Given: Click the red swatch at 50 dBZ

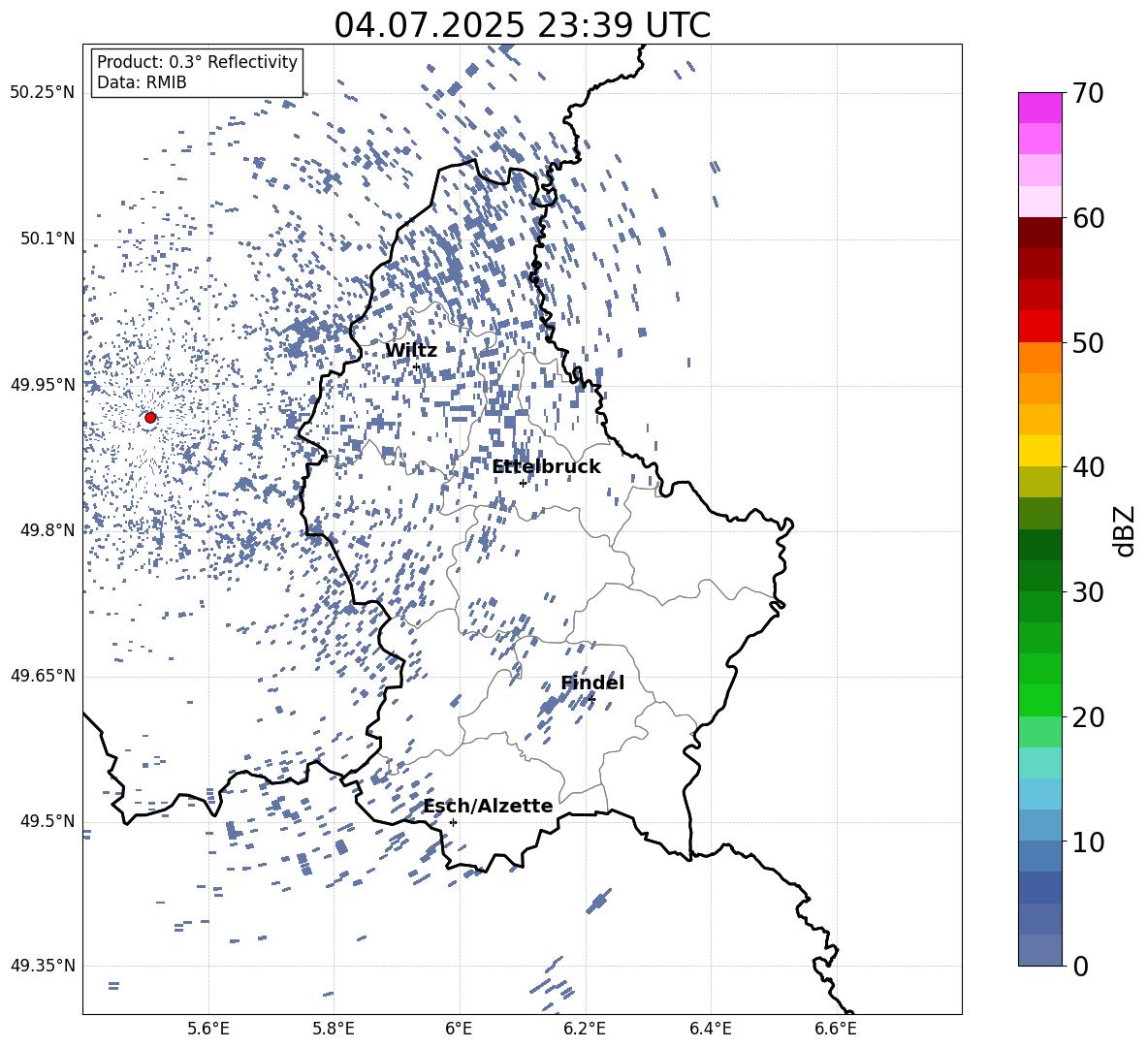Looking at the screenshot, I should pyautogui.click(x=1039, y=327).
